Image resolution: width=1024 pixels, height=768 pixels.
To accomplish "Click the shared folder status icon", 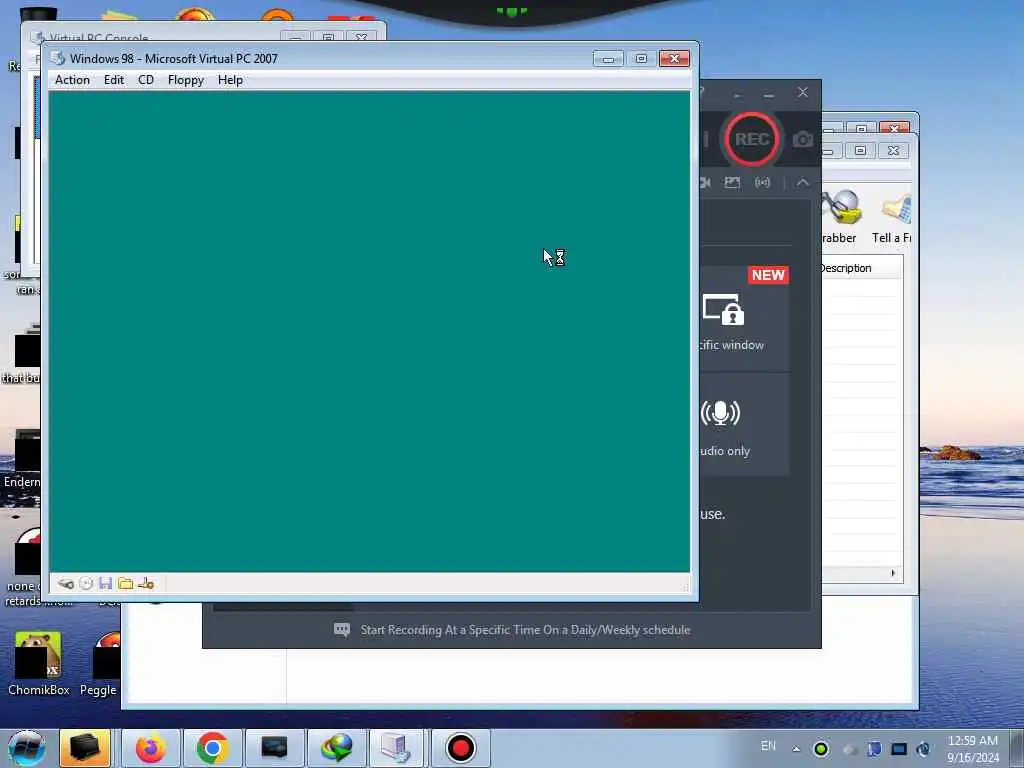I will [x=125, y=584].
